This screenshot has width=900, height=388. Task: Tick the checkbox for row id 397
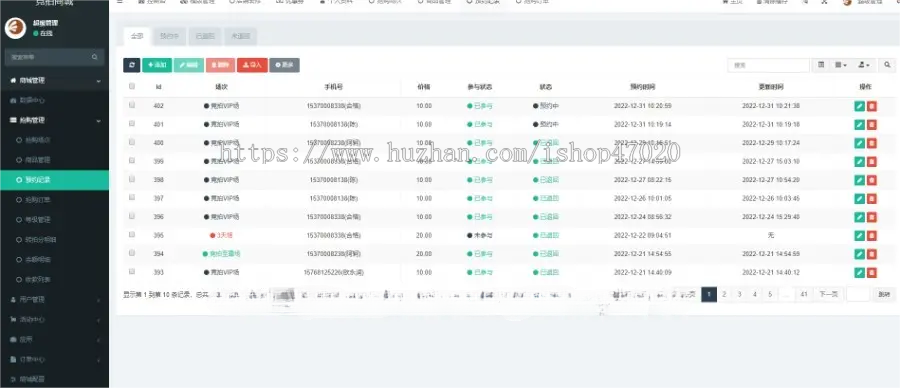pyautogui.click(x=132, y=197)
